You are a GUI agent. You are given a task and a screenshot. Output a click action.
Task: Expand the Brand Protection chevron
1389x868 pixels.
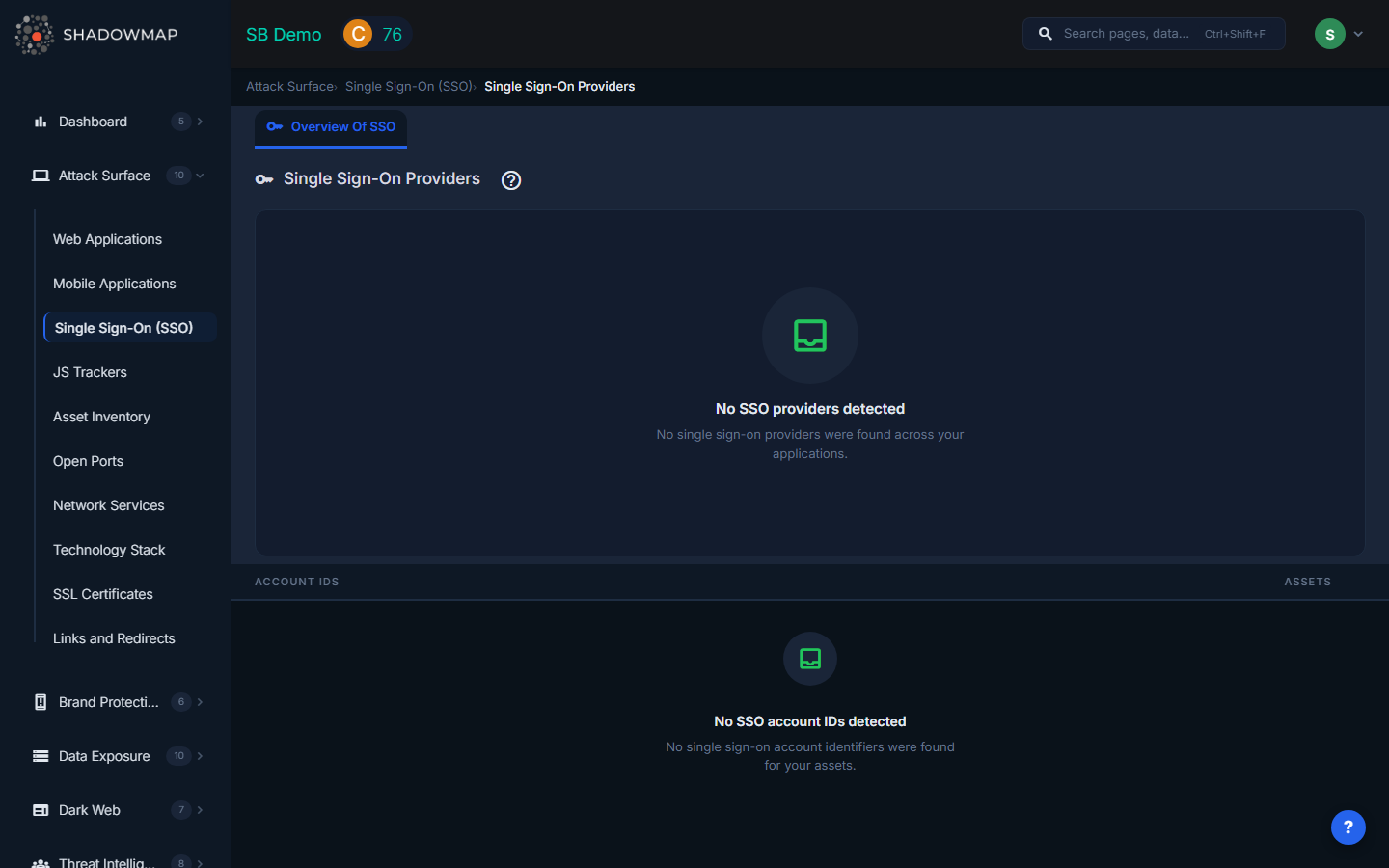pos(200,702)
